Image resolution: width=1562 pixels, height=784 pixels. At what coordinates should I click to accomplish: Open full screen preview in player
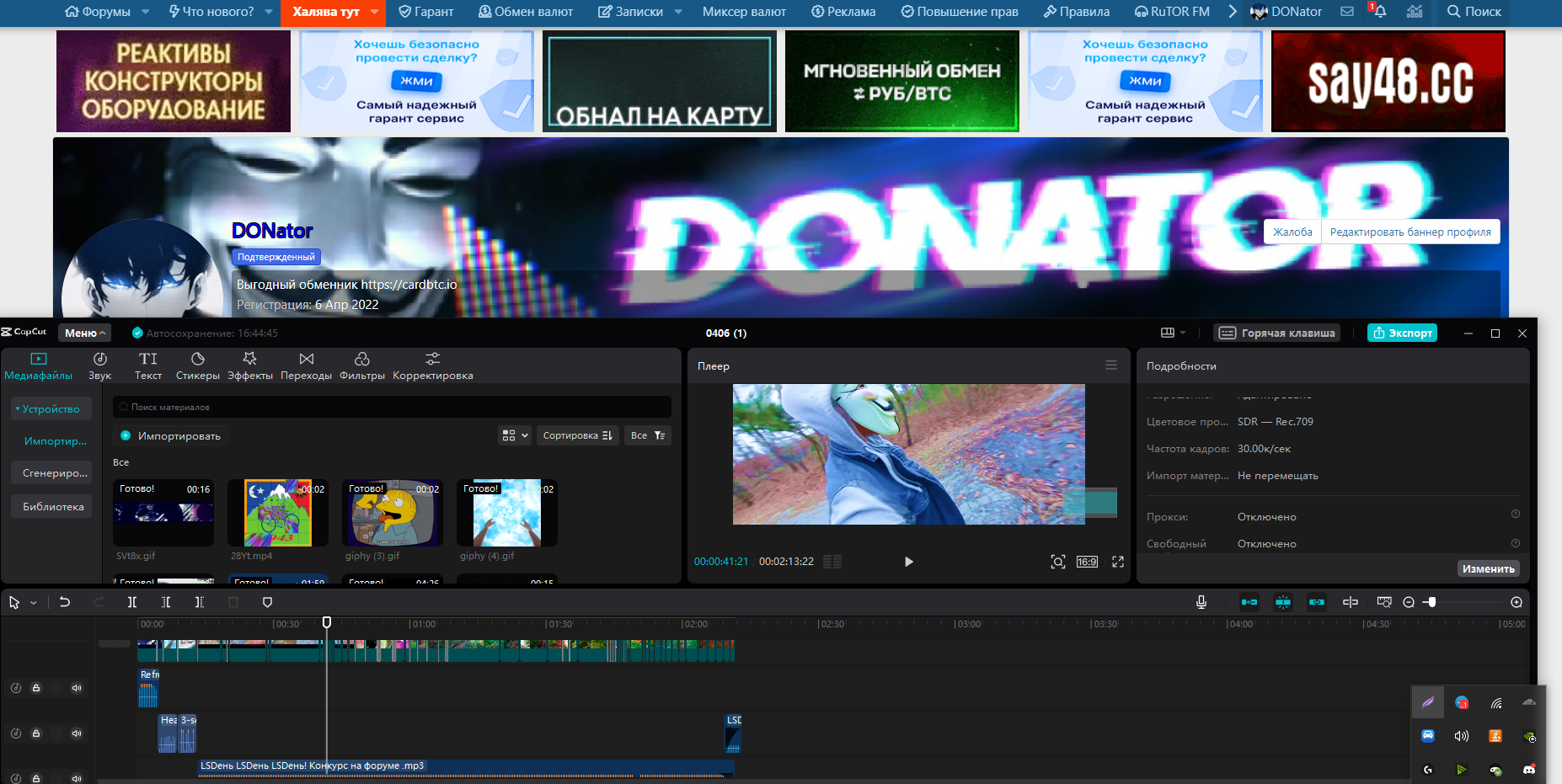pyautogui.click(x=1118, y=562)
